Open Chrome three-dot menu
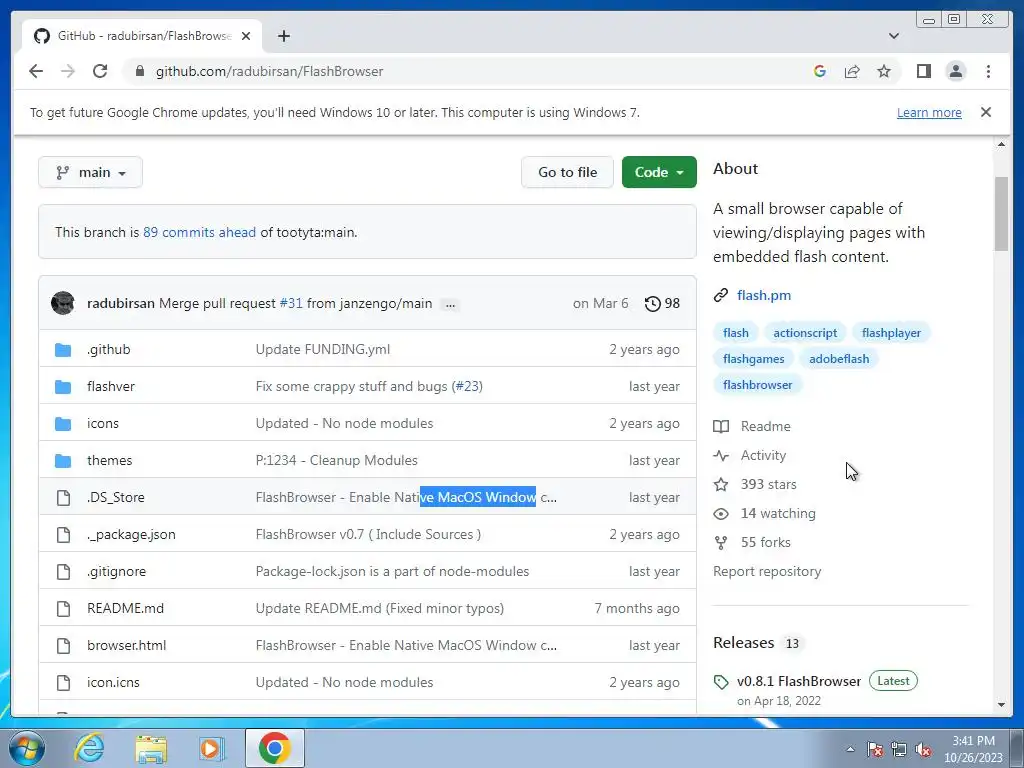 988,71
